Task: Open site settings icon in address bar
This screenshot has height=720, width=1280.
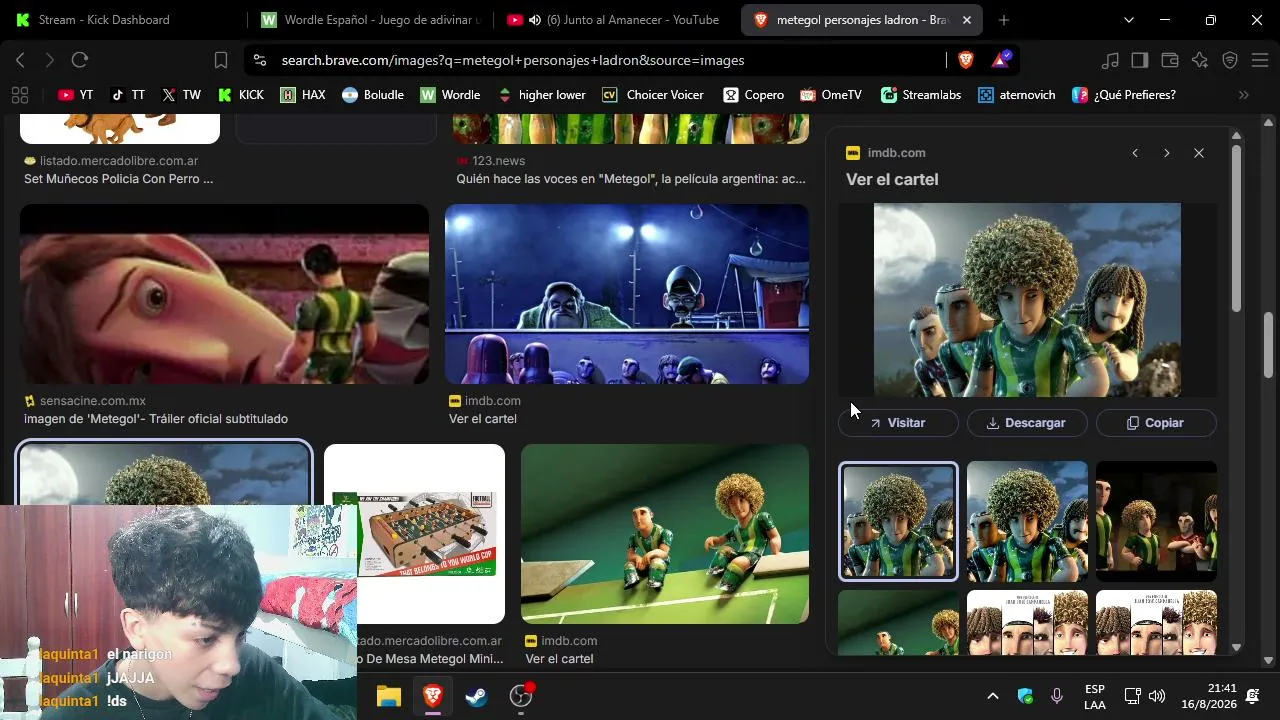Action: click(260, 60)
